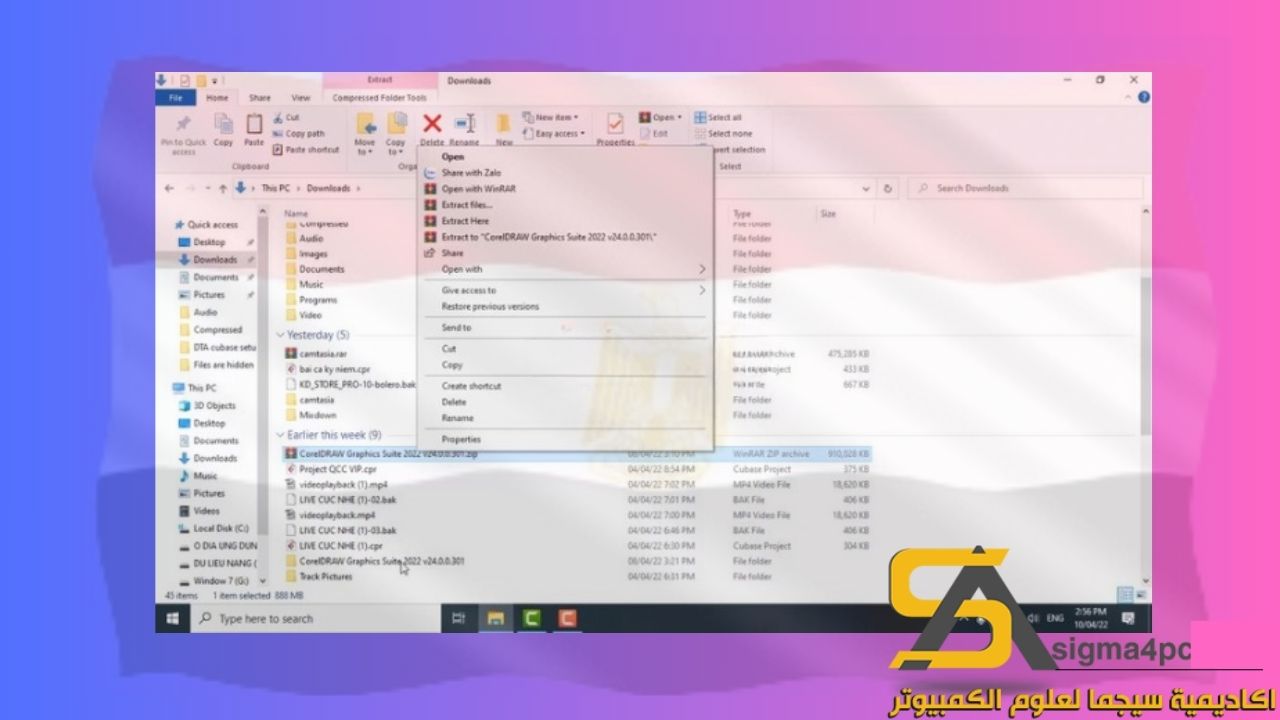Click the Up one level arrow
The height and width of the screenshot is (720, 1280).
[221, 188]
